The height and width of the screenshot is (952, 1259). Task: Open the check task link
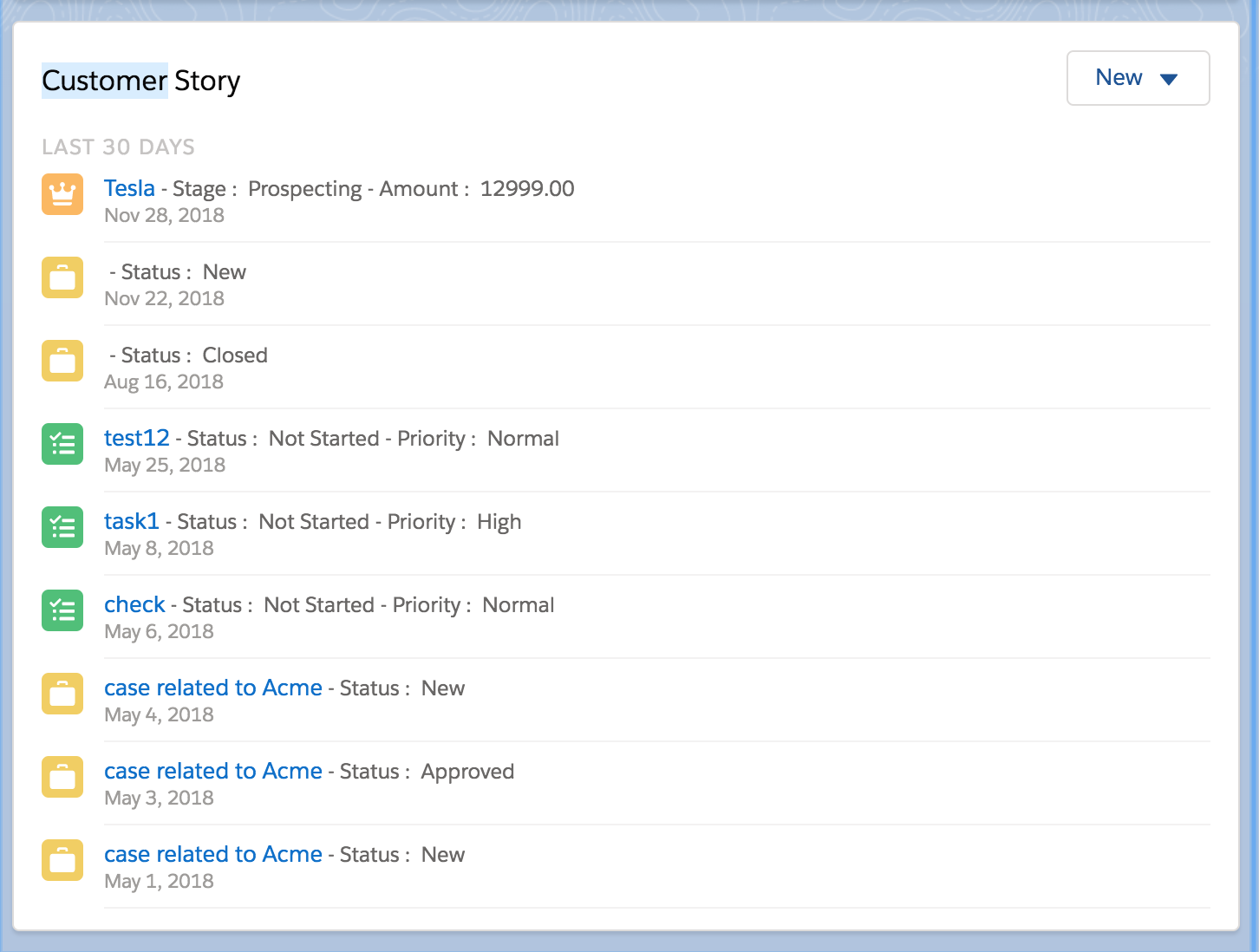[x=134, y=604]
